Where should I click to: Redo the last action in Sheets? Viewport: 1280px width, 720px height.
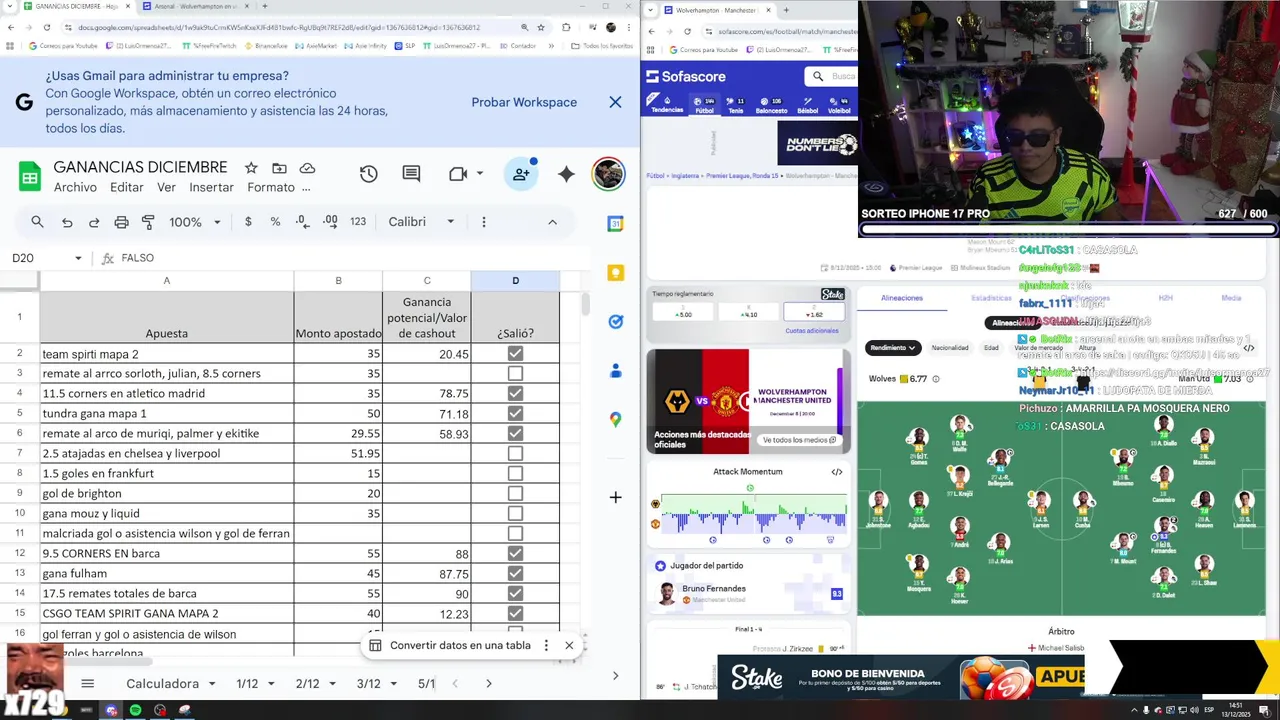tap(94, 222)
